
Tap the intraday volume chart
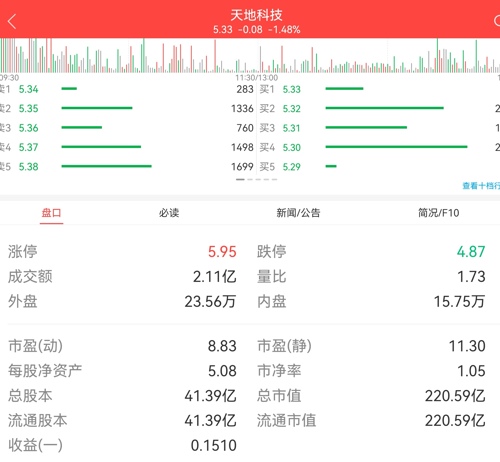click(250, 56)
